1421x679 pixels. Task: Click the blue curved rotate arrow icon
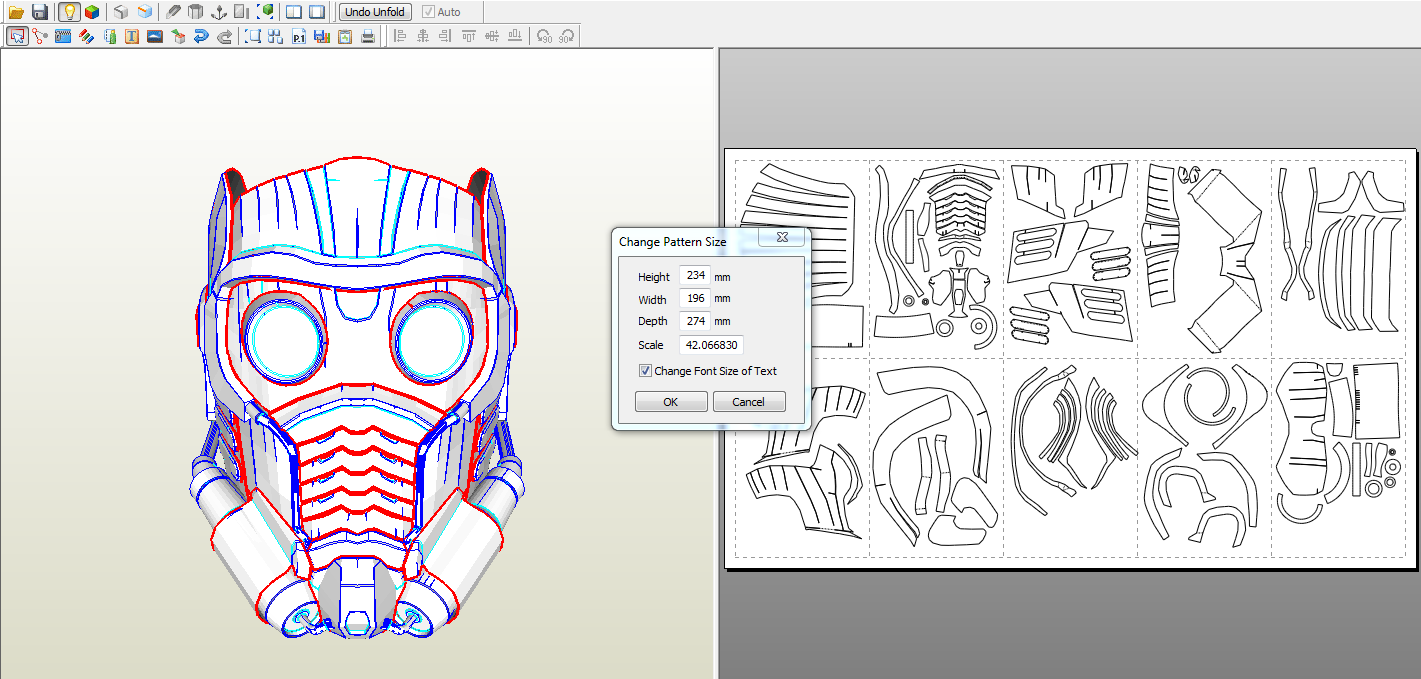tap(201, 37)
